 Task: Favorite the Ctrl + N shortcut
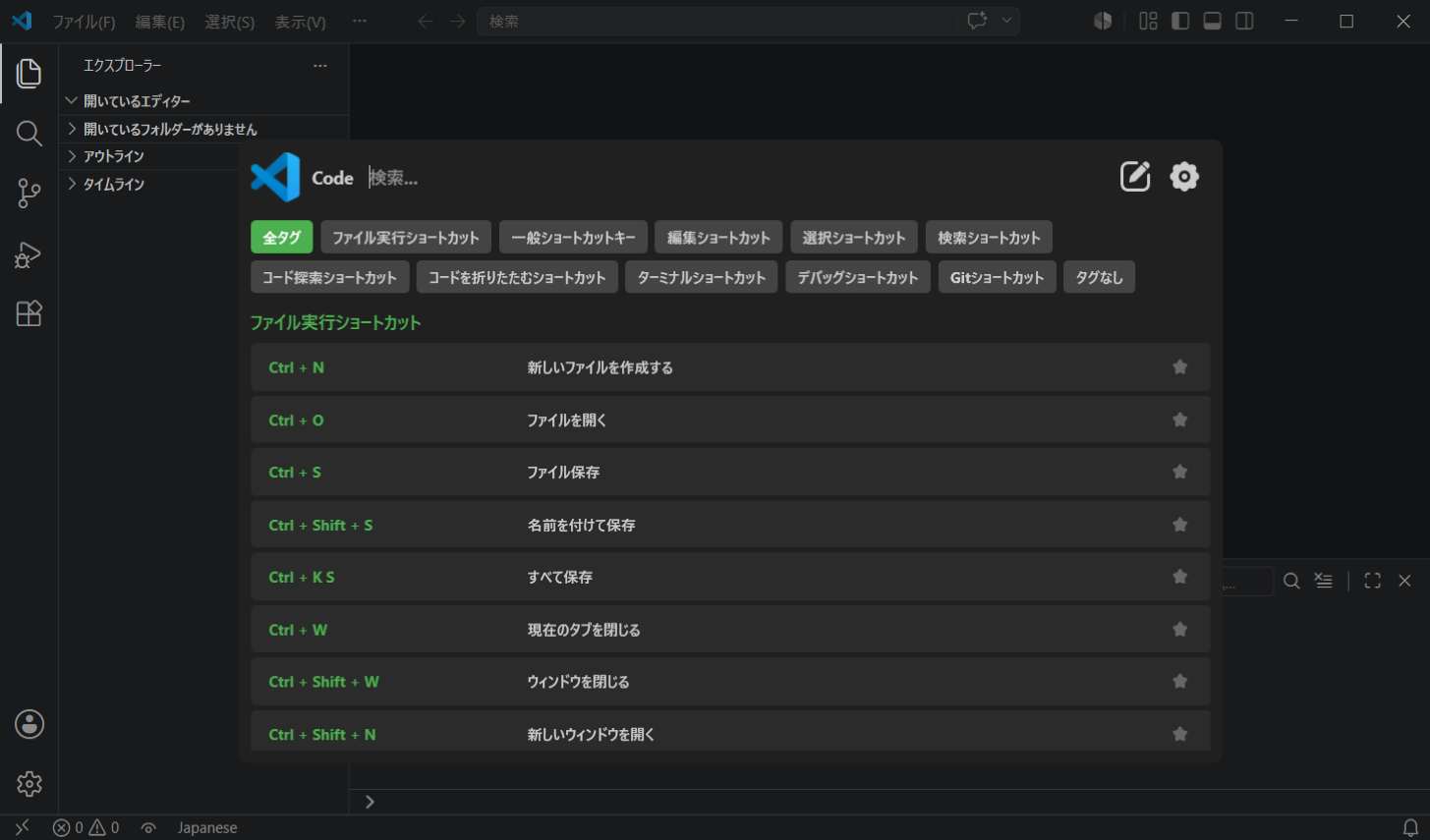pos(1179,366)
